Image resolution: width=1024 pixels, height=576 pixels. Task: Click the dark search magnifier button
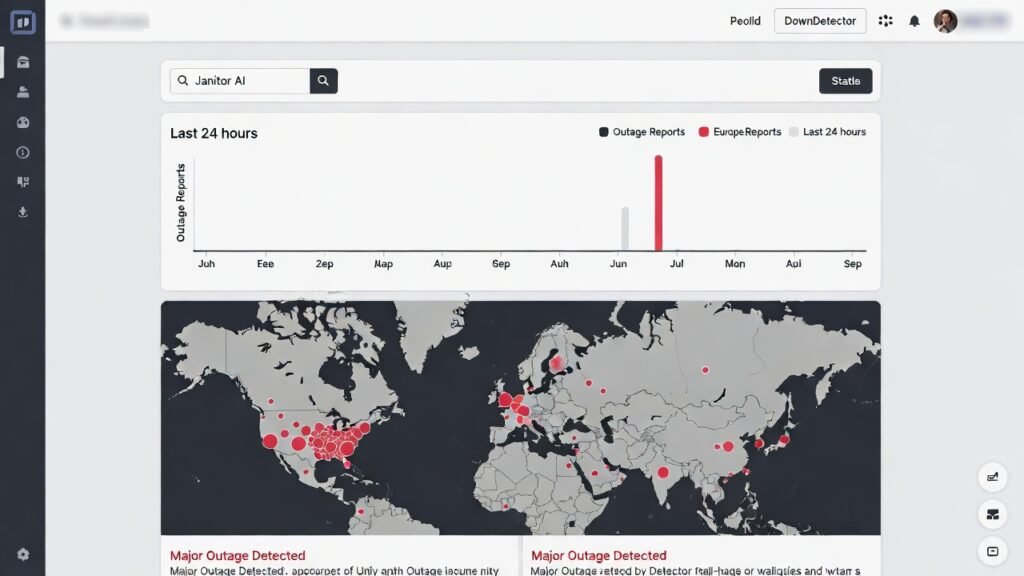(323, 81)
